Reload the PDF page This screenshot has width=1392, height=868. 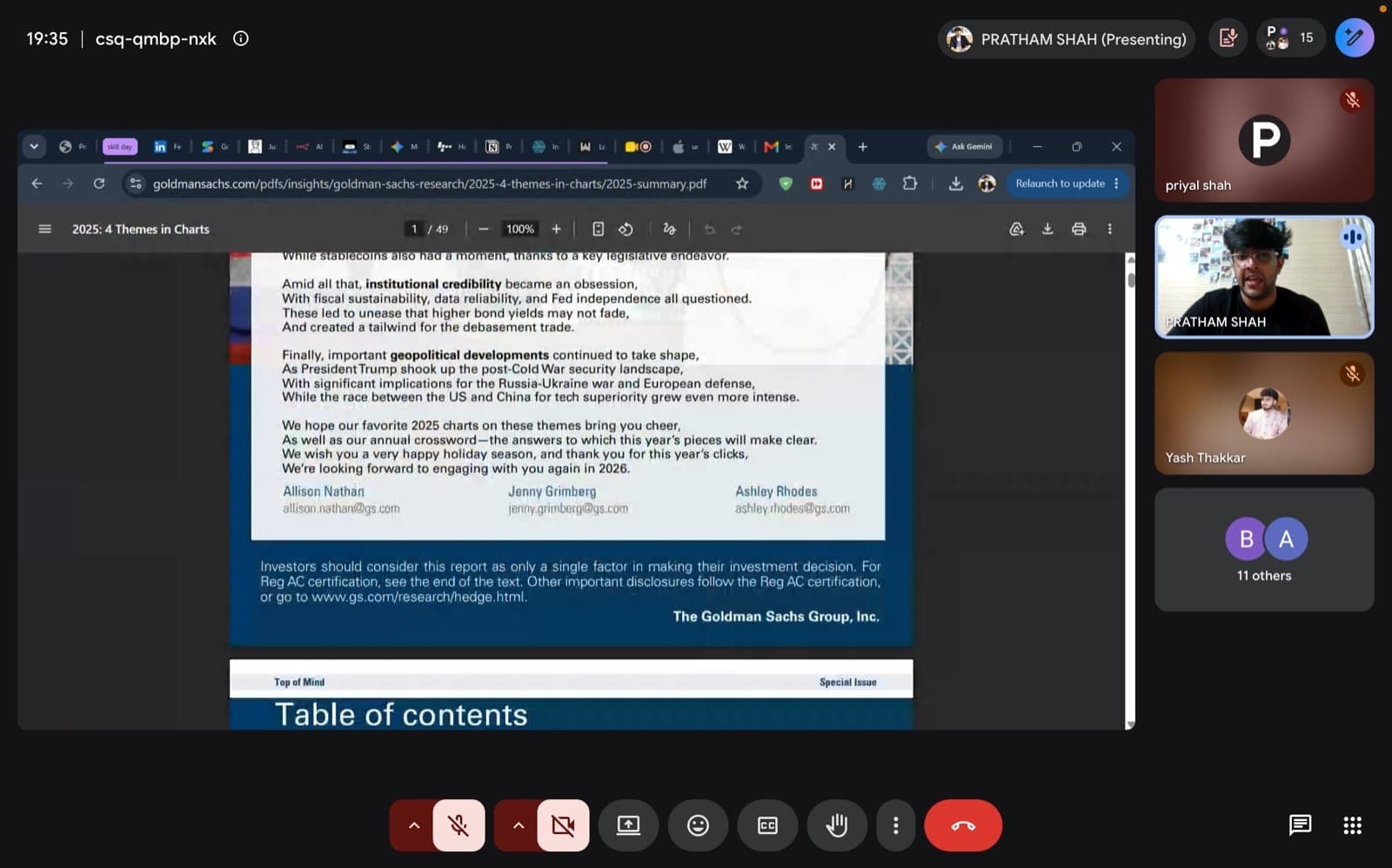pyautogui.click(x=99, y=184)
